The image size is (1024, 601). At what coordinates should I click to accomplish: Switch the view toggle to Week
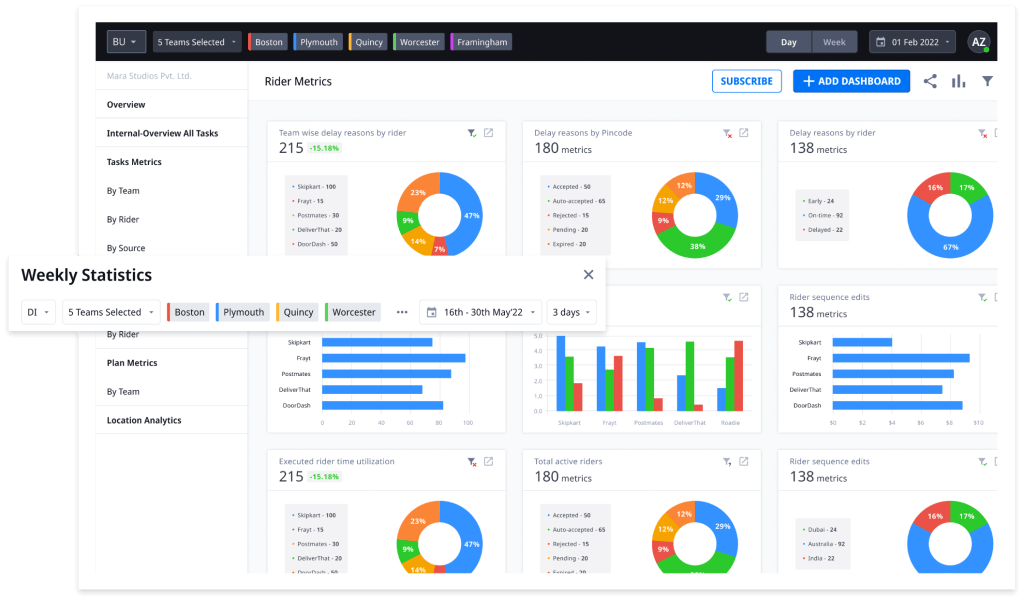coord(834,42)
